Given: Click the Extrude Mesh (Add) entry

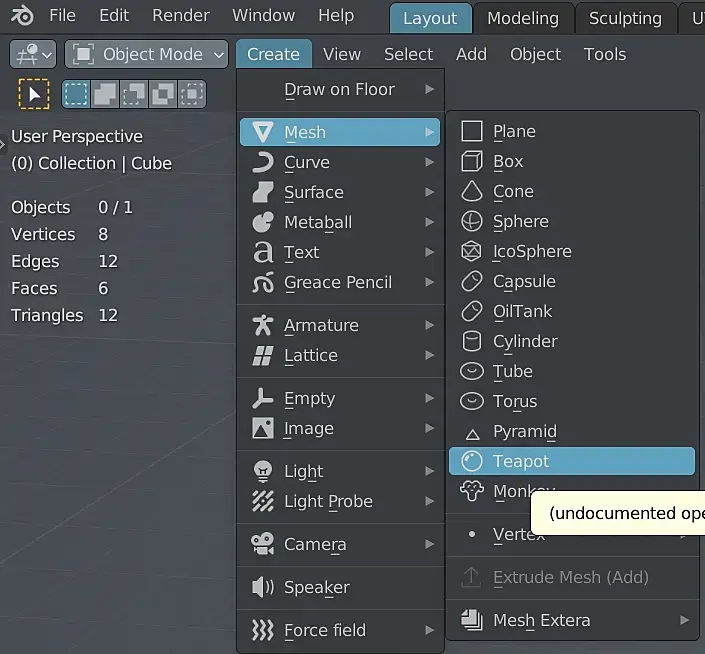Looking at the screenshot, I should 571,577.
